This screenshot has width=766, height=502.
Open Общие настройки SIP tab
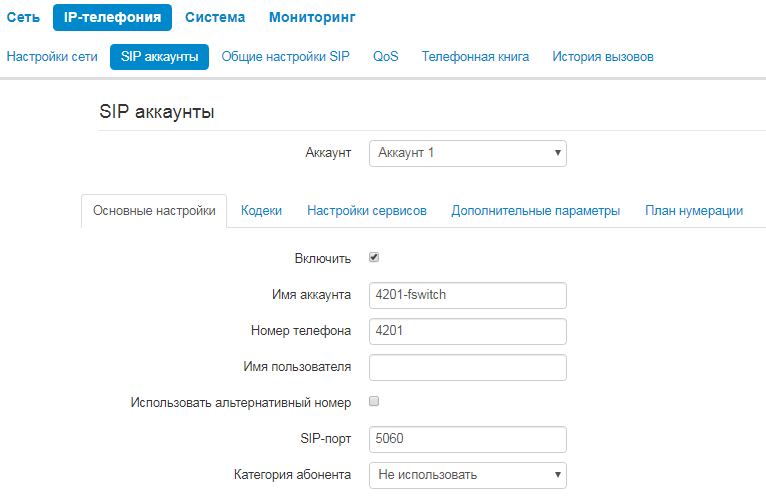pyautogui.click(x=286, y=57)
